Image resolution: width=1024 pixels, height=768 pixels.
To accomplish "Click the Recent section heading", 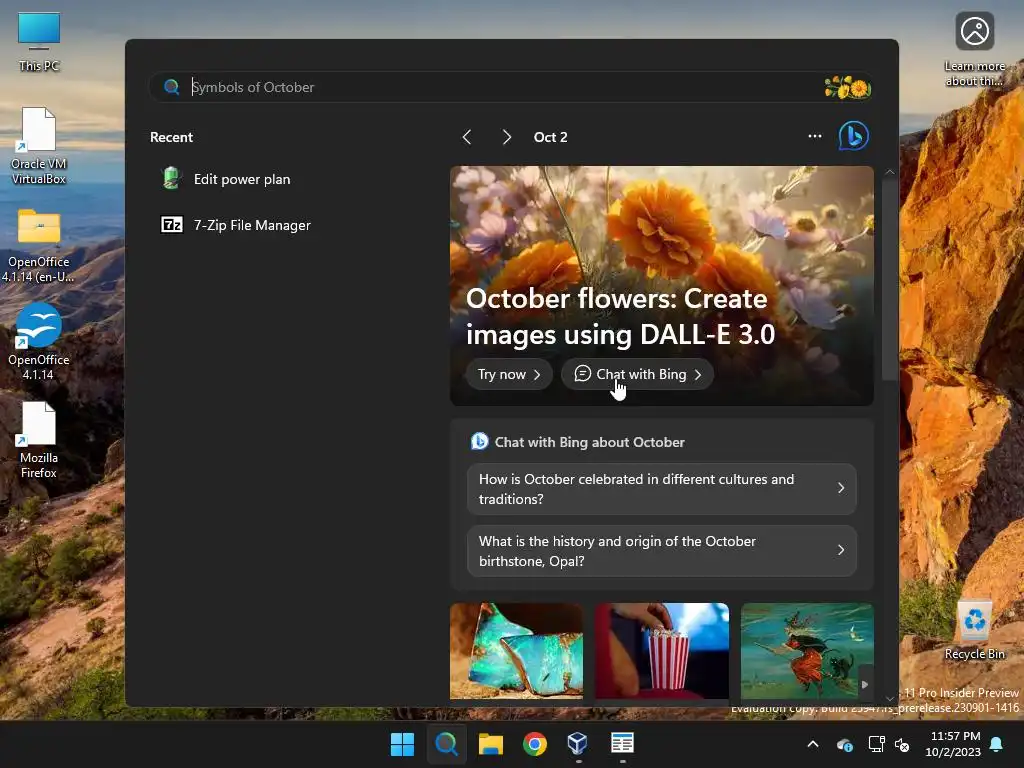I will point(171,137).
